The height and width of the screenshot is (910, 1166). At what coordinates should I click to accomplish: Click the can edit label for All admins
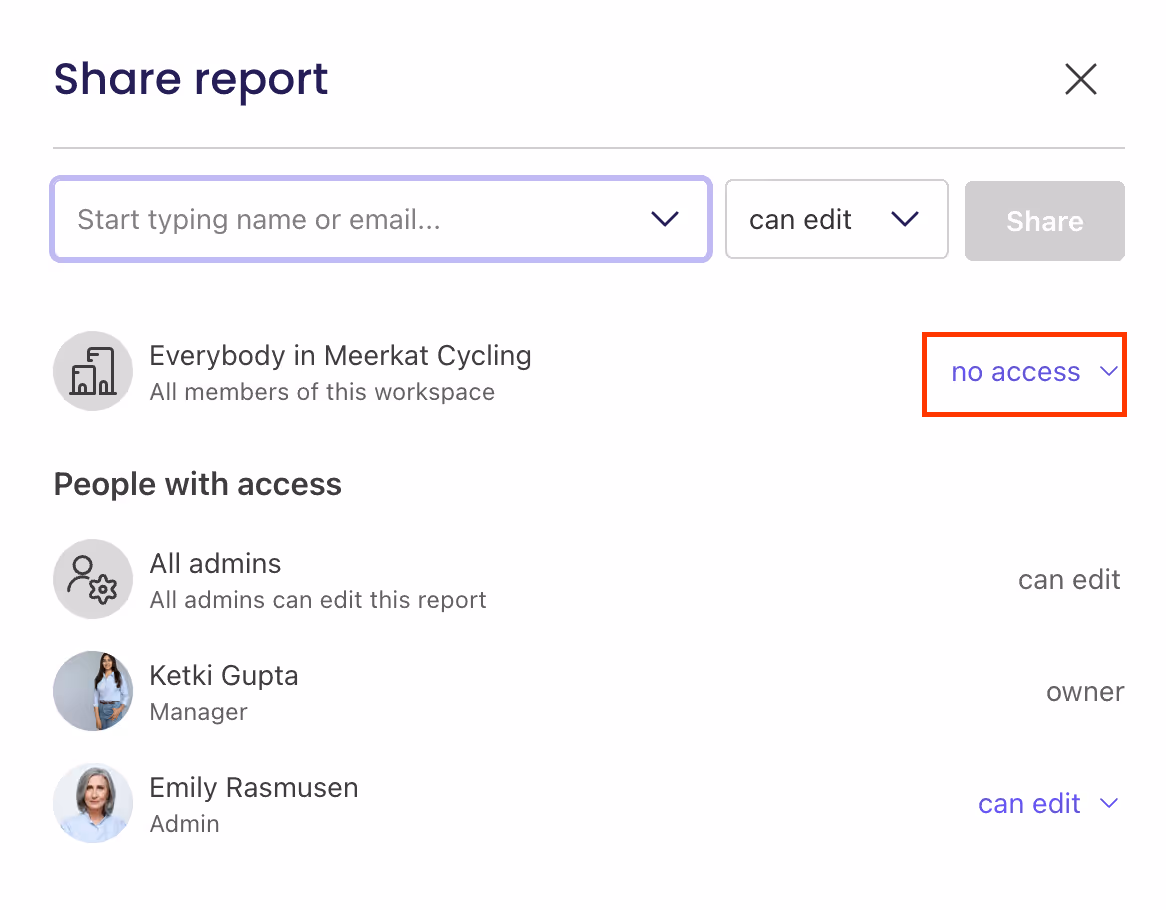click(1069, 580)
